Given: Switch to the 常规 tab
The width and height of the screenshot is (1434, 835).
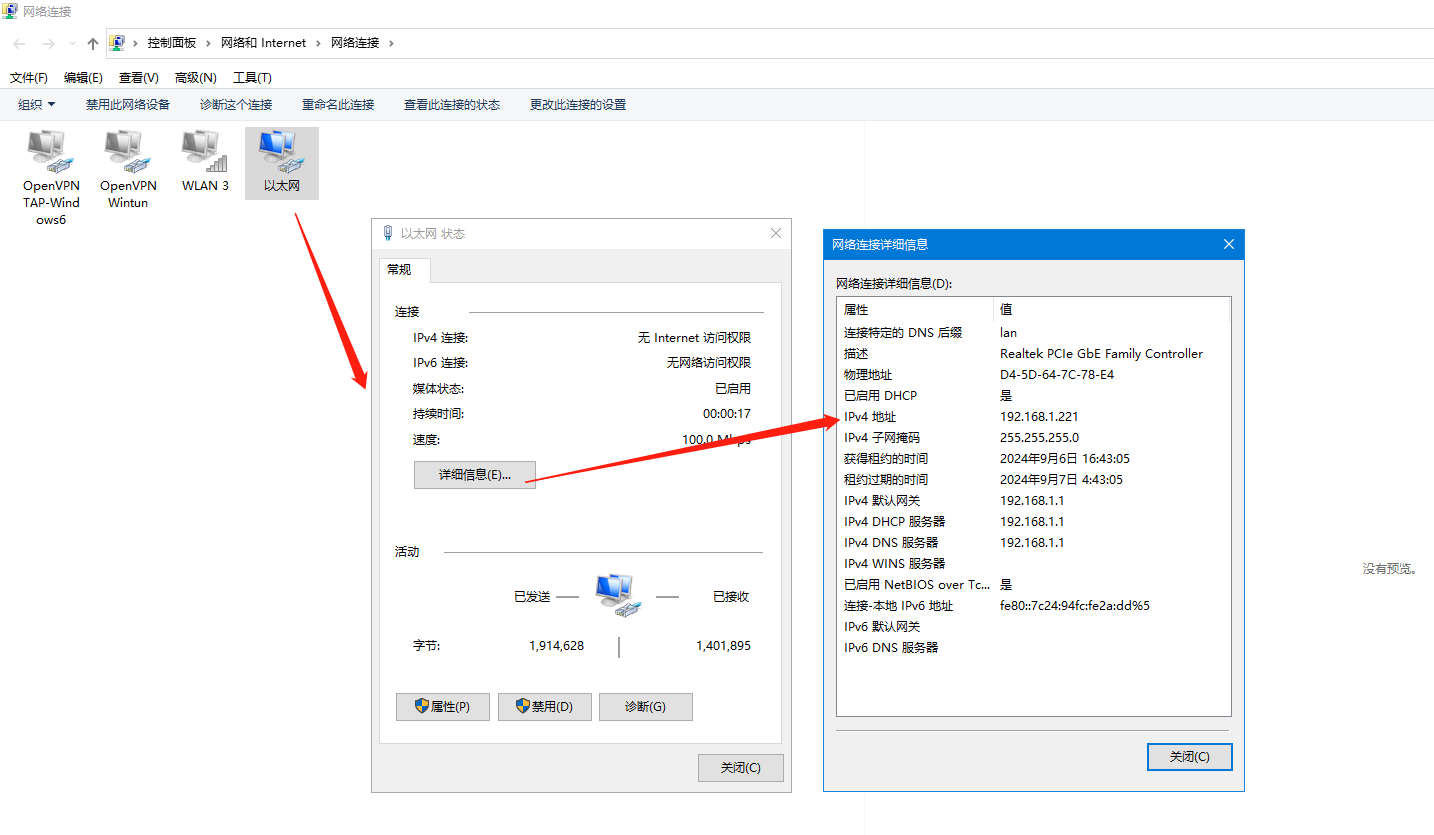Looking at the screenshot, I should click(399, 270).
